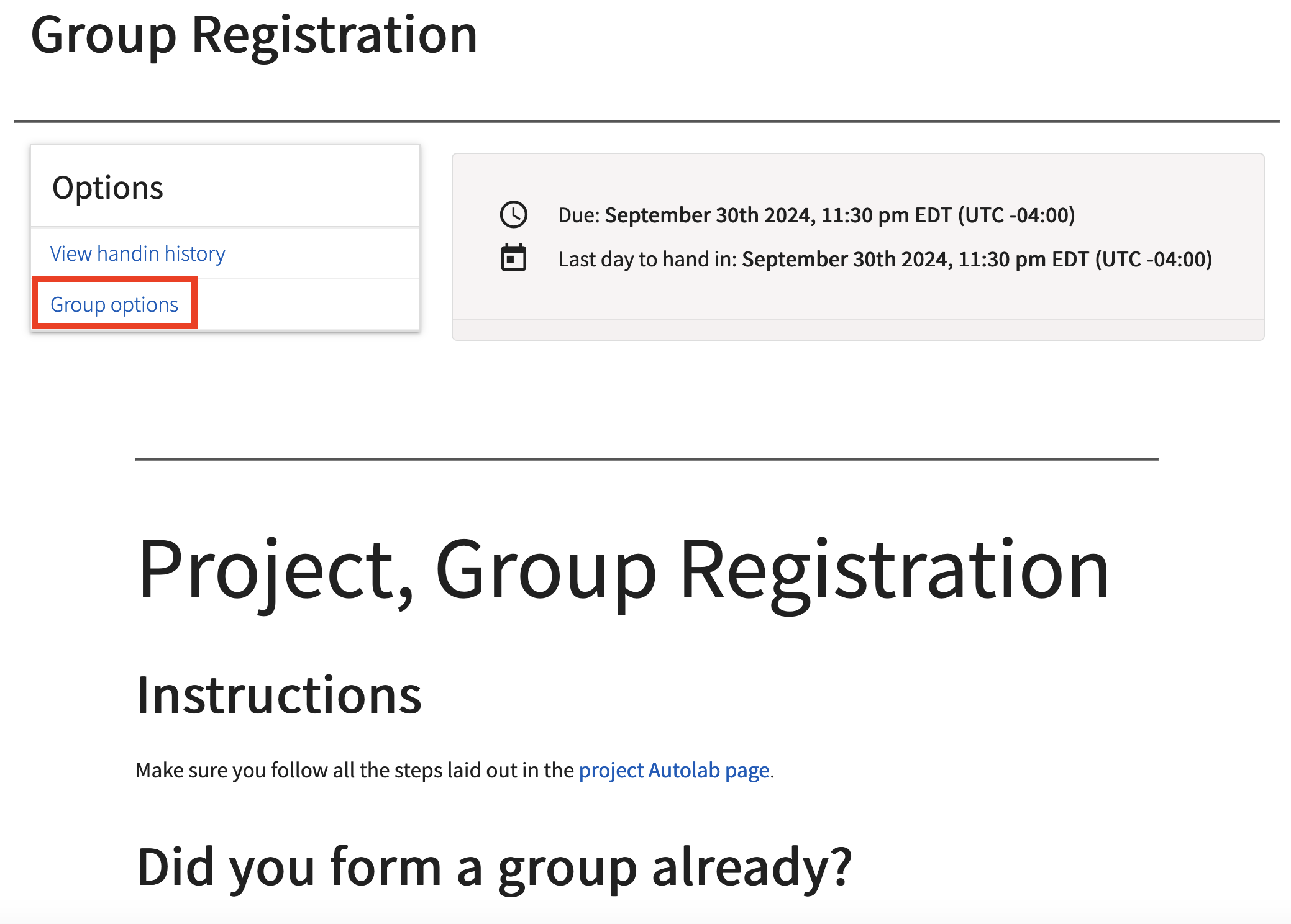1291x924 pixels.
Task: Click the calendar icon beside last hand-in day
Action: click(514, 258)
